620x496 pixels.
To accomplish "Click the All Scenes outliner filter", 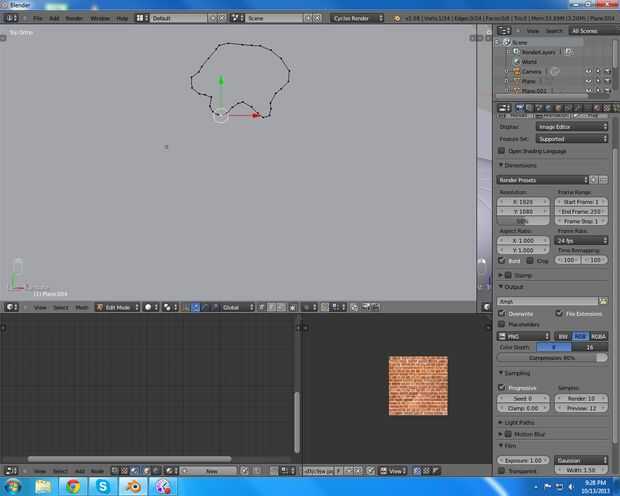I will click(x=594, y=31).
